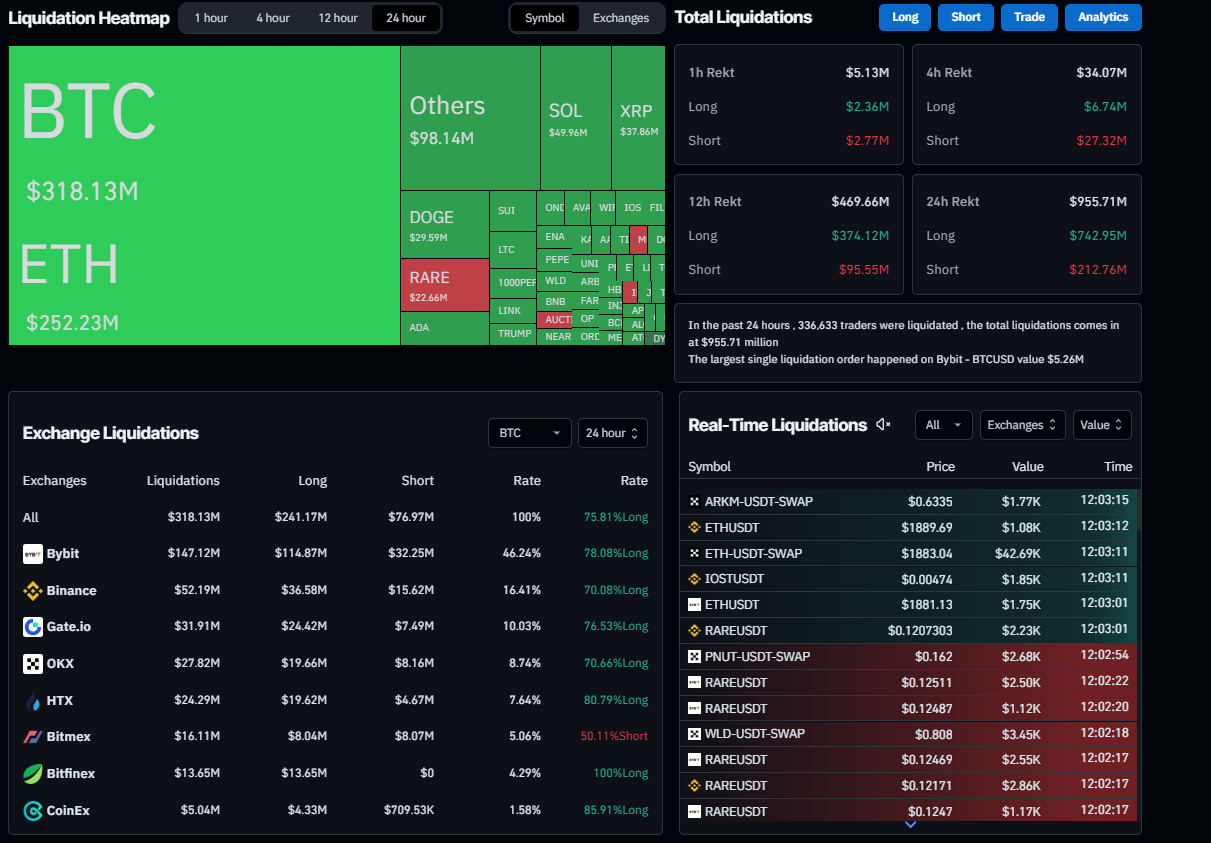Click the OKX exchange logo icon
The width and height of the screenshot is (1211, 843).
tap(33, 664)
